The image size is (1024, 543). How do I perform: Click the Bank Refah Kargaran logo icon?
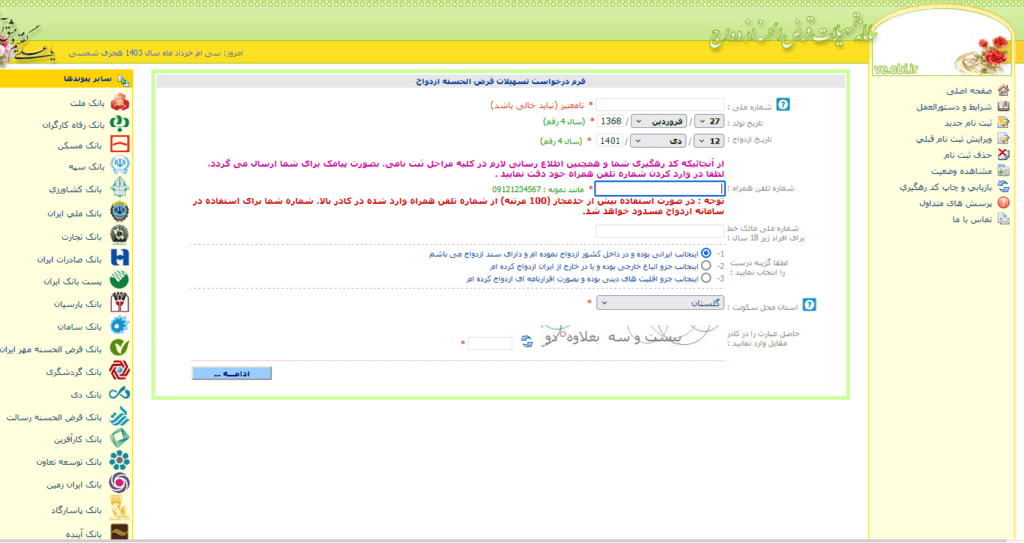[x=120, y=123]
